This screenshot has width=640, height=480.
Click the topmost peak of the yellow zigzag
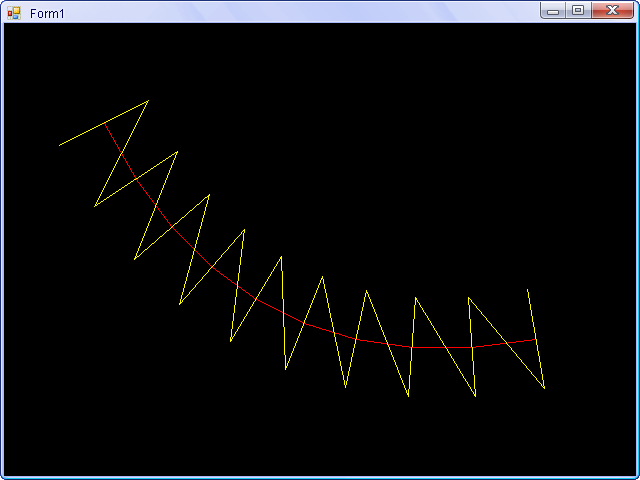148,101
